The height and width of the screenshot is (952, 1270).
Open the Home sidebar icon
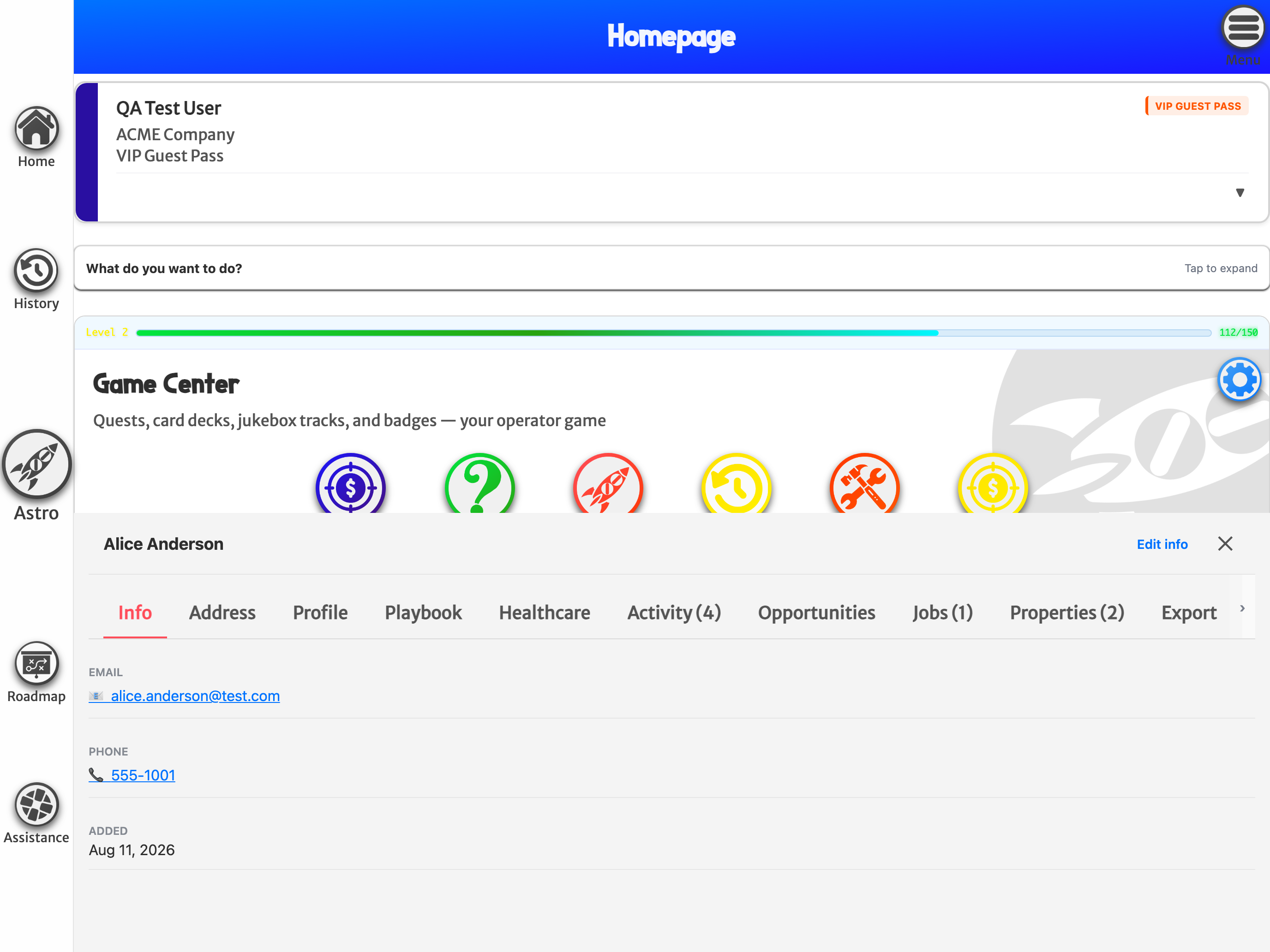[x=36, y=129]
